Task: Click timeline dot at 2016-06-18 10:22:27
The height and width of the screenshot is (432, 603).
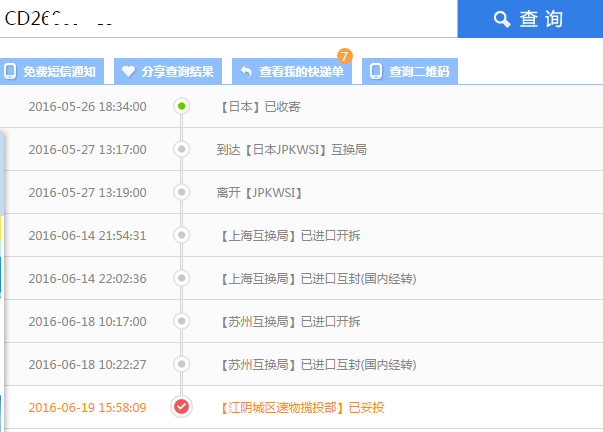Action: pyautogui.click(x=182, y=364)
